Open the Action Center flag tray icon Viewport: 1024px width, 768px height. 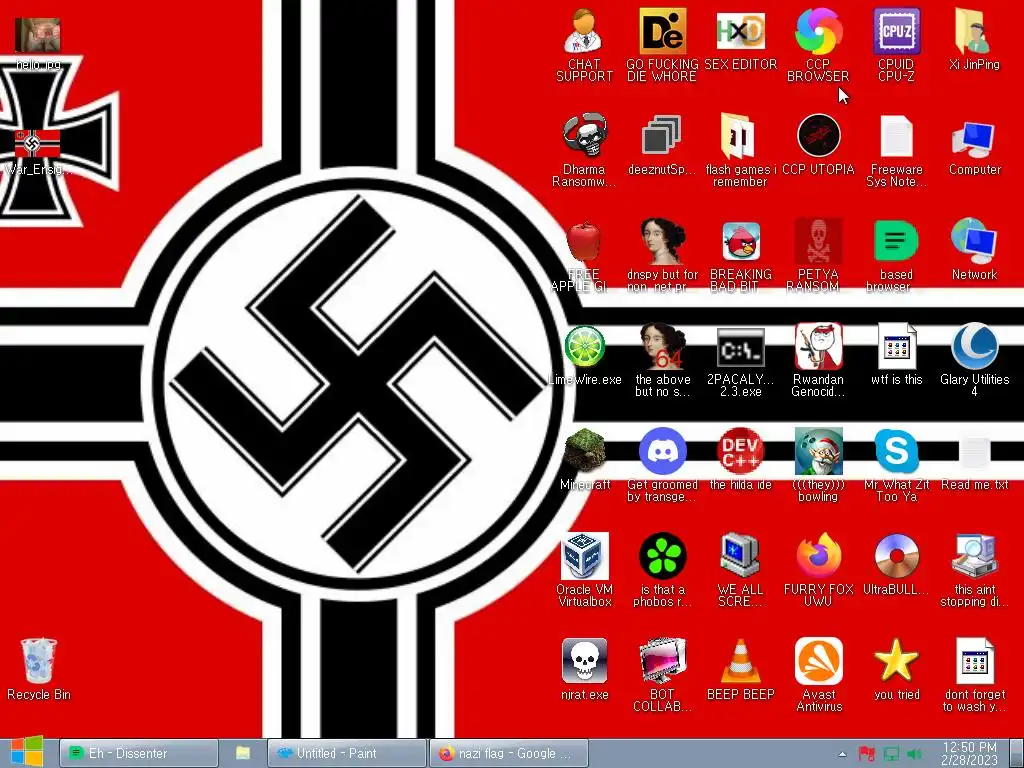[867, 754]
